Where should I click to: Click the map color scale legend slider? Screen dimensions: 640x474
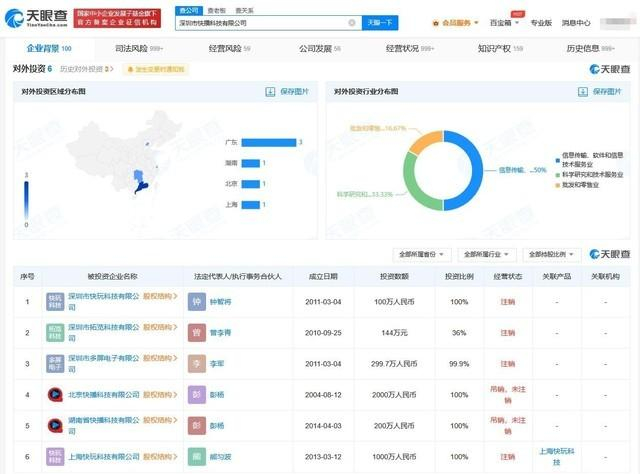point(27,200)
